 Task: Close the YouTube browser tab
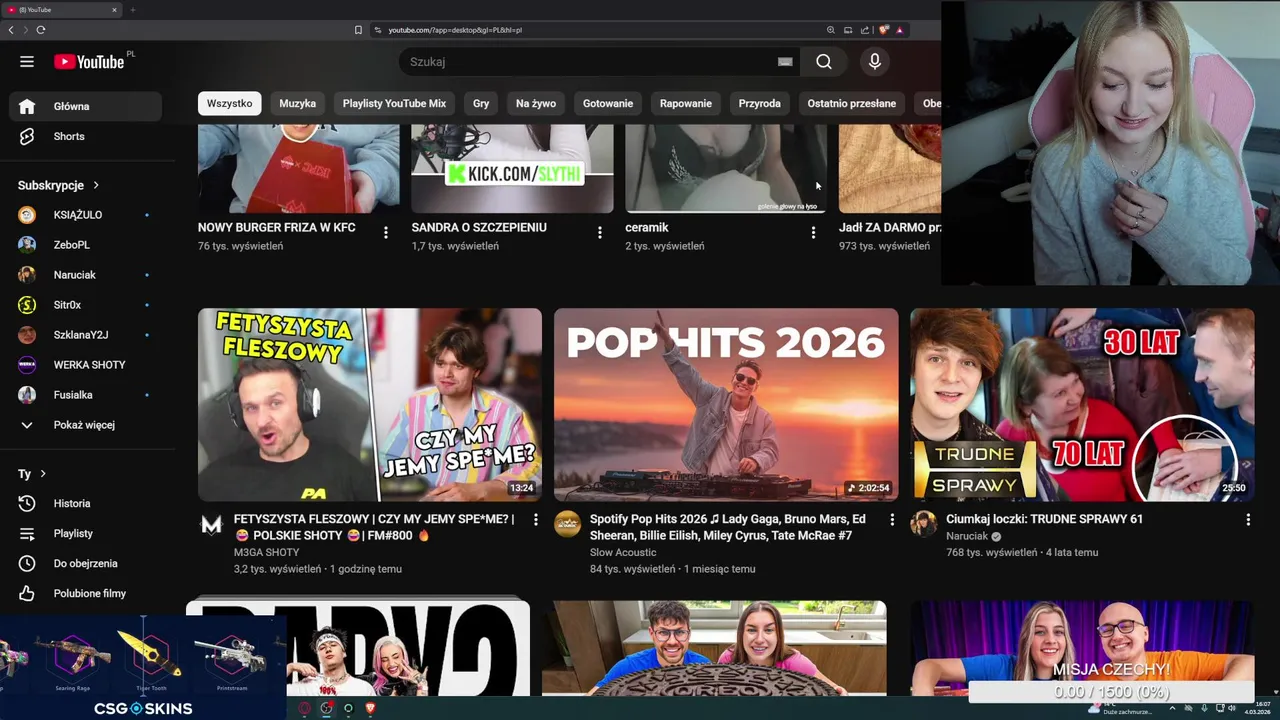pos(114,10)
